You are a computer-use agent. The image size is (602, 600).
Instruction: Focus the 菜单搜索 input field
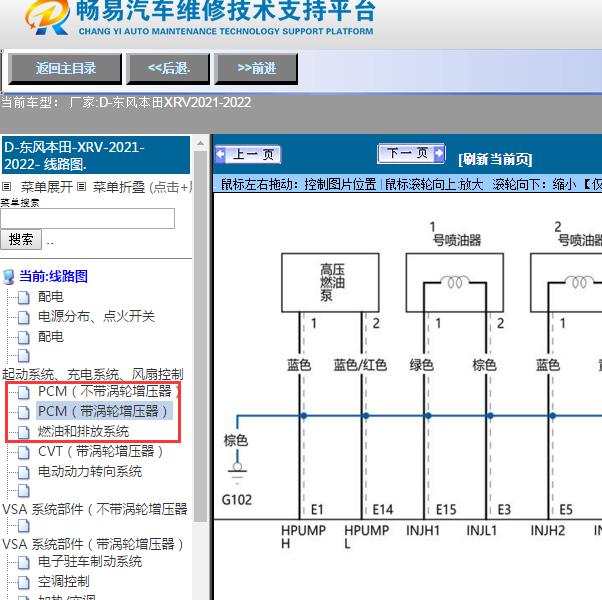click(88, 218)
